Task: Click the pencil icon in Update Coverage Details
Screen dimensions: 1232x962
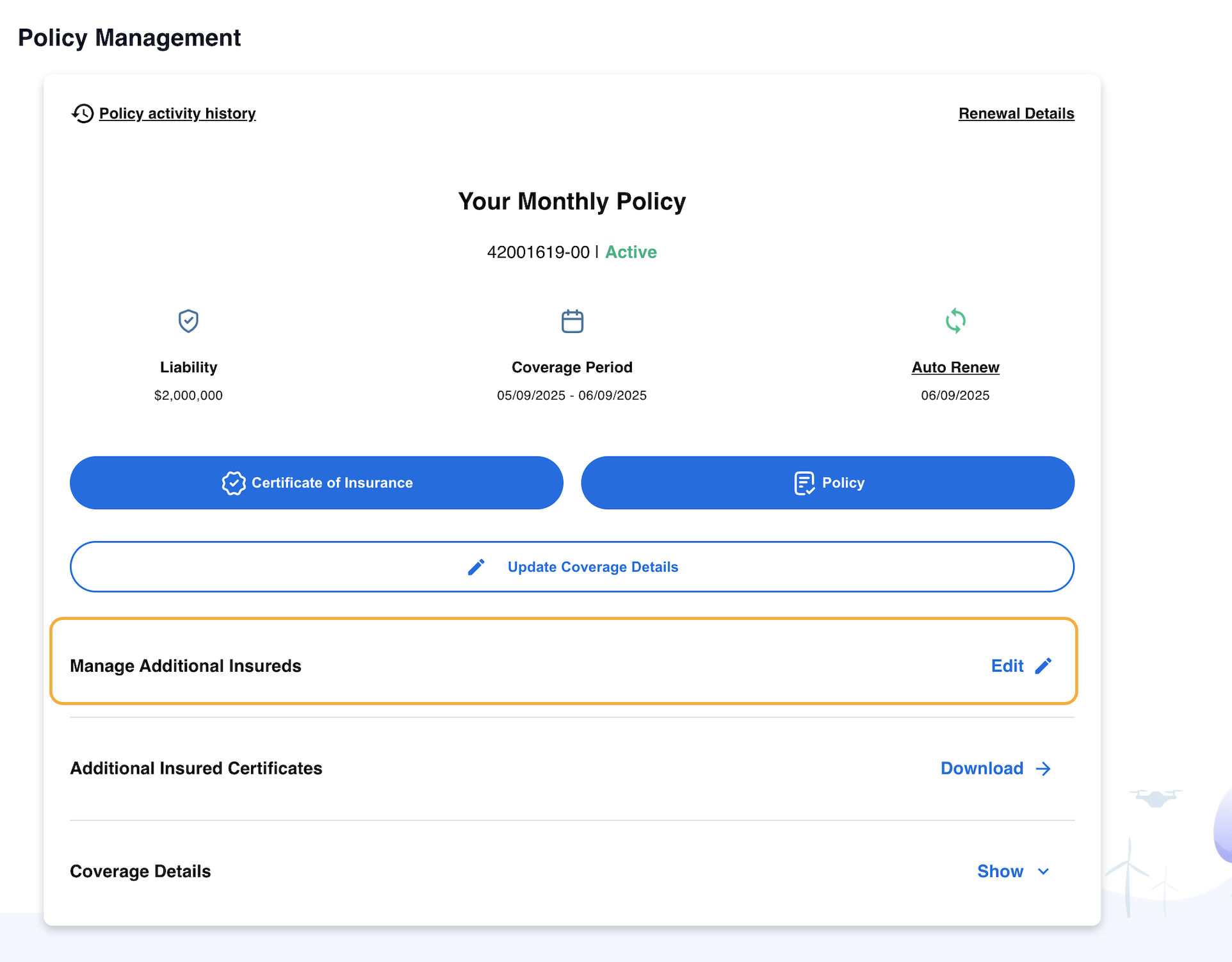Action: point(476,567)
